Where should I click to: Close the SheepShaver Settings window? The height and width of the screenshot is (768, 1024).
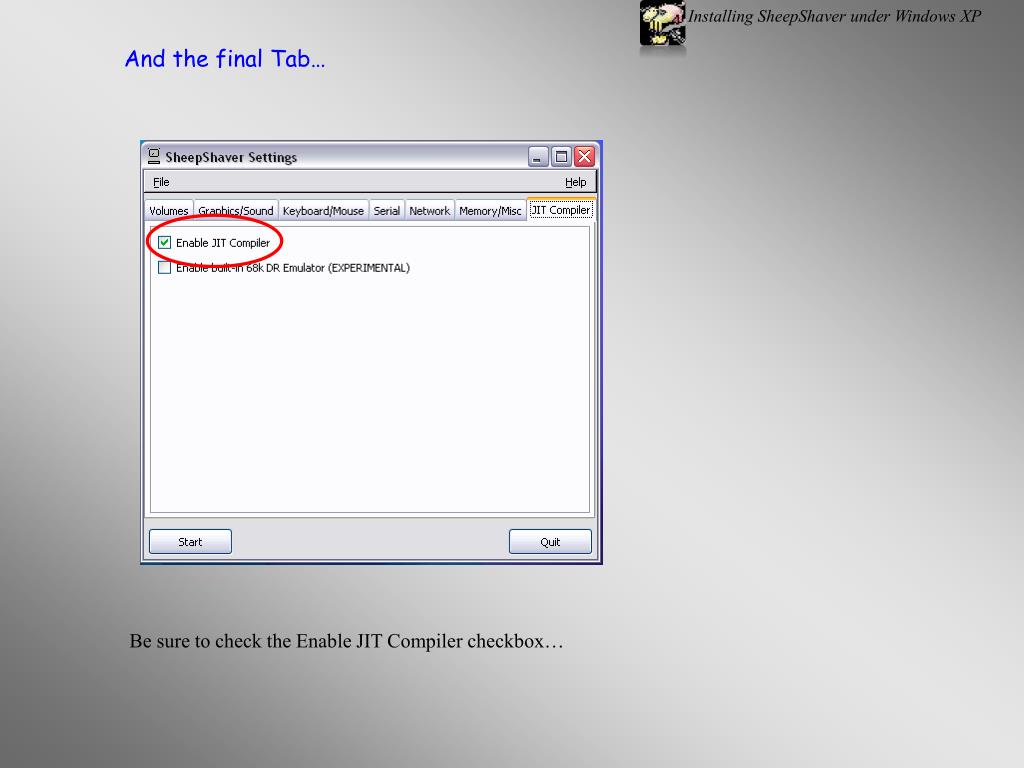584,157
